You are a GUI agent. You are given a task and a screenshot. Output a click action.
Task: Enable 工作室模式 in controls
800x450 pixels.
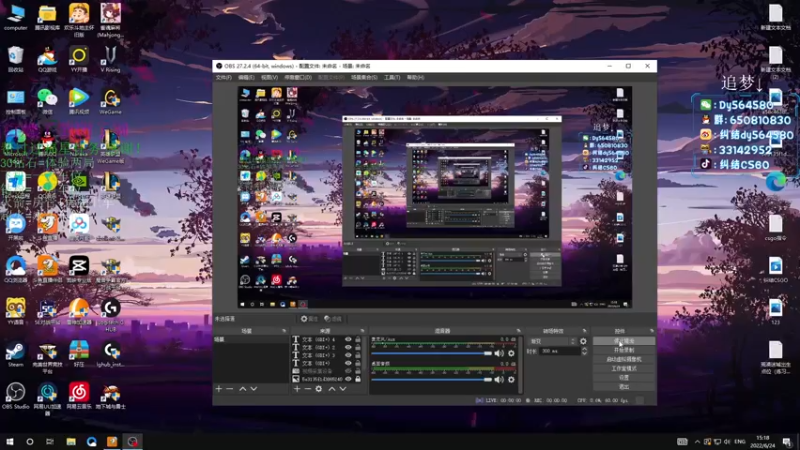coord(623,368)
